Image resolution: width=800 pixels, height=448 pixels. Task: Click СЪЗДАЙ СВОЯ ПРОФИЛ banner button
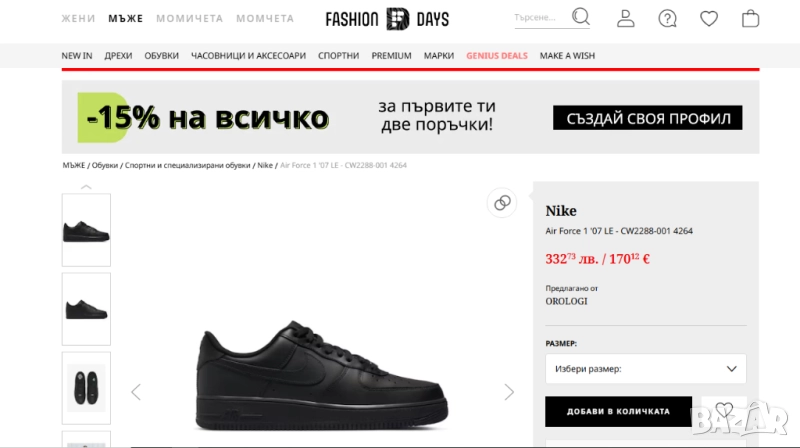[647, 118]
